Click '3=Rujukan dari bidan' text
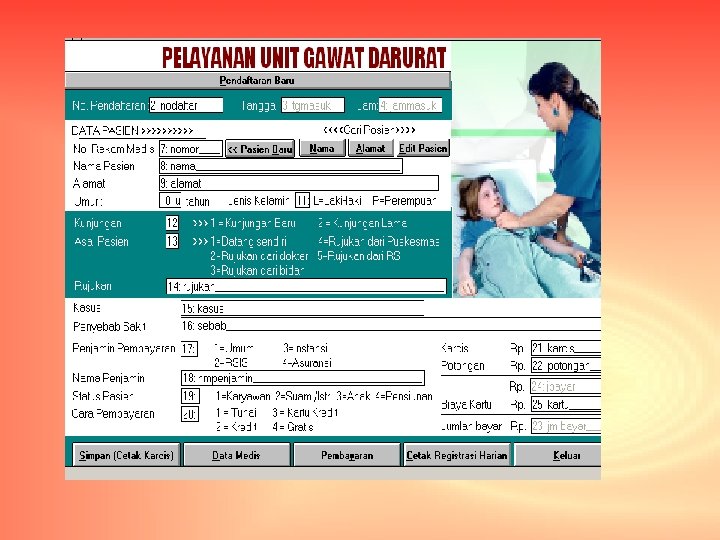Viewport: 720px width, 540px height. [x=257, y=270]
